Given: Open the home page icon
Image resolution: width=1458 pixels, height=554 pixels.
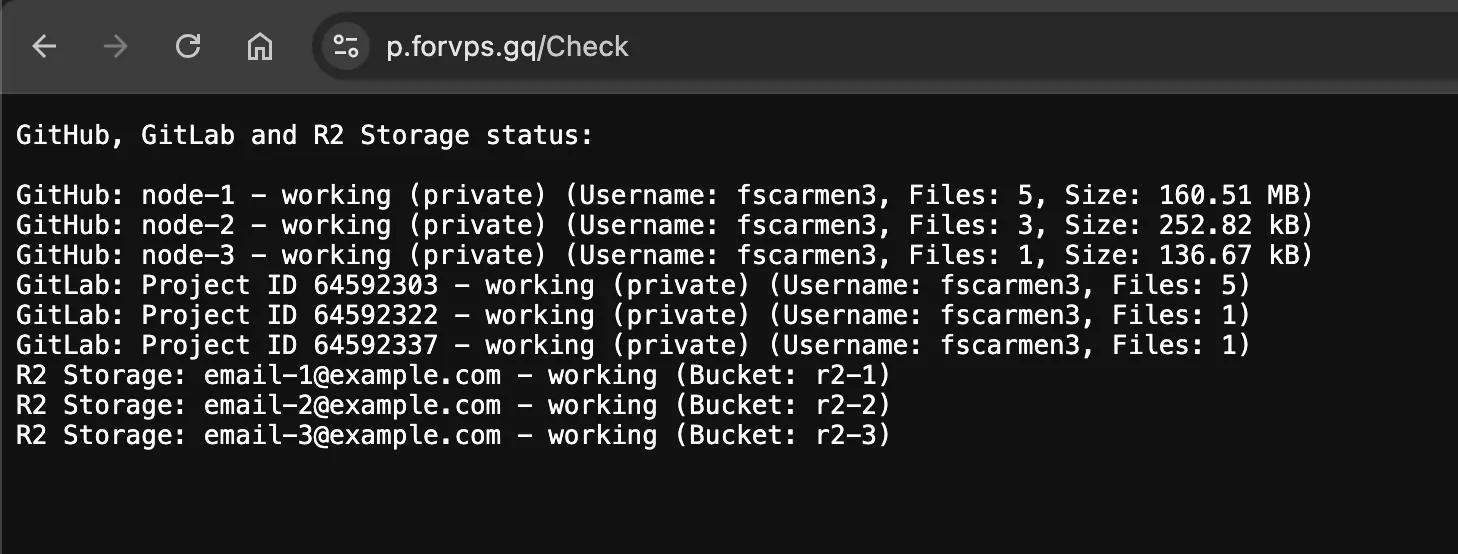Looking at the screenshot, I should (x=260, y=46).
